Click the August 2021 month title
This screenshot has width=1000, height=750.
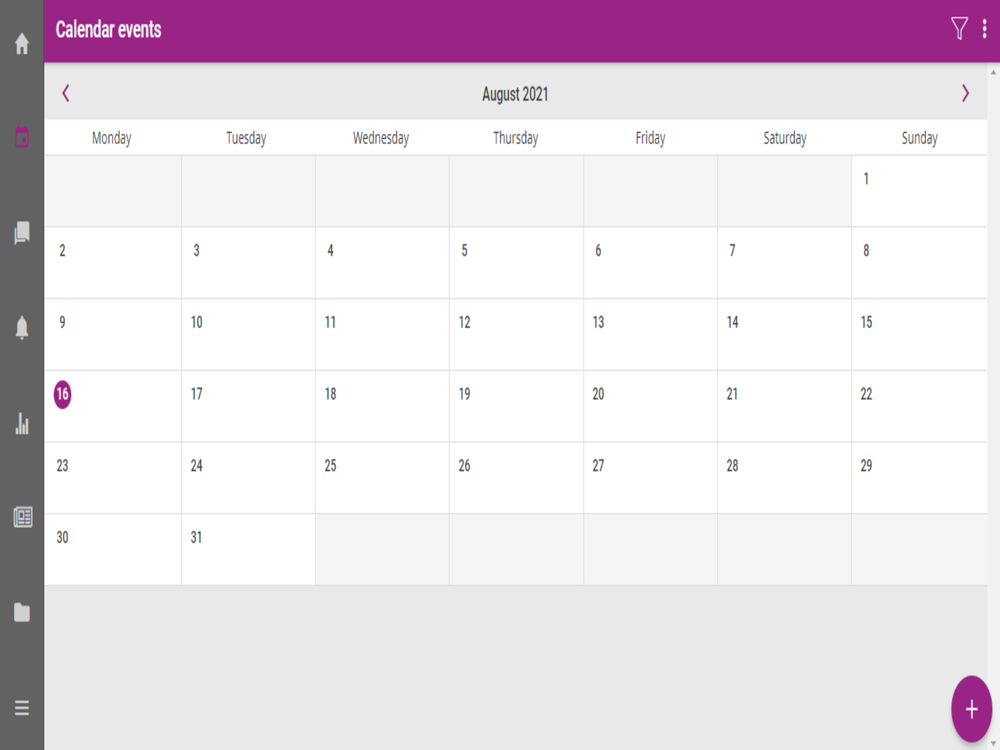(515, 94)
